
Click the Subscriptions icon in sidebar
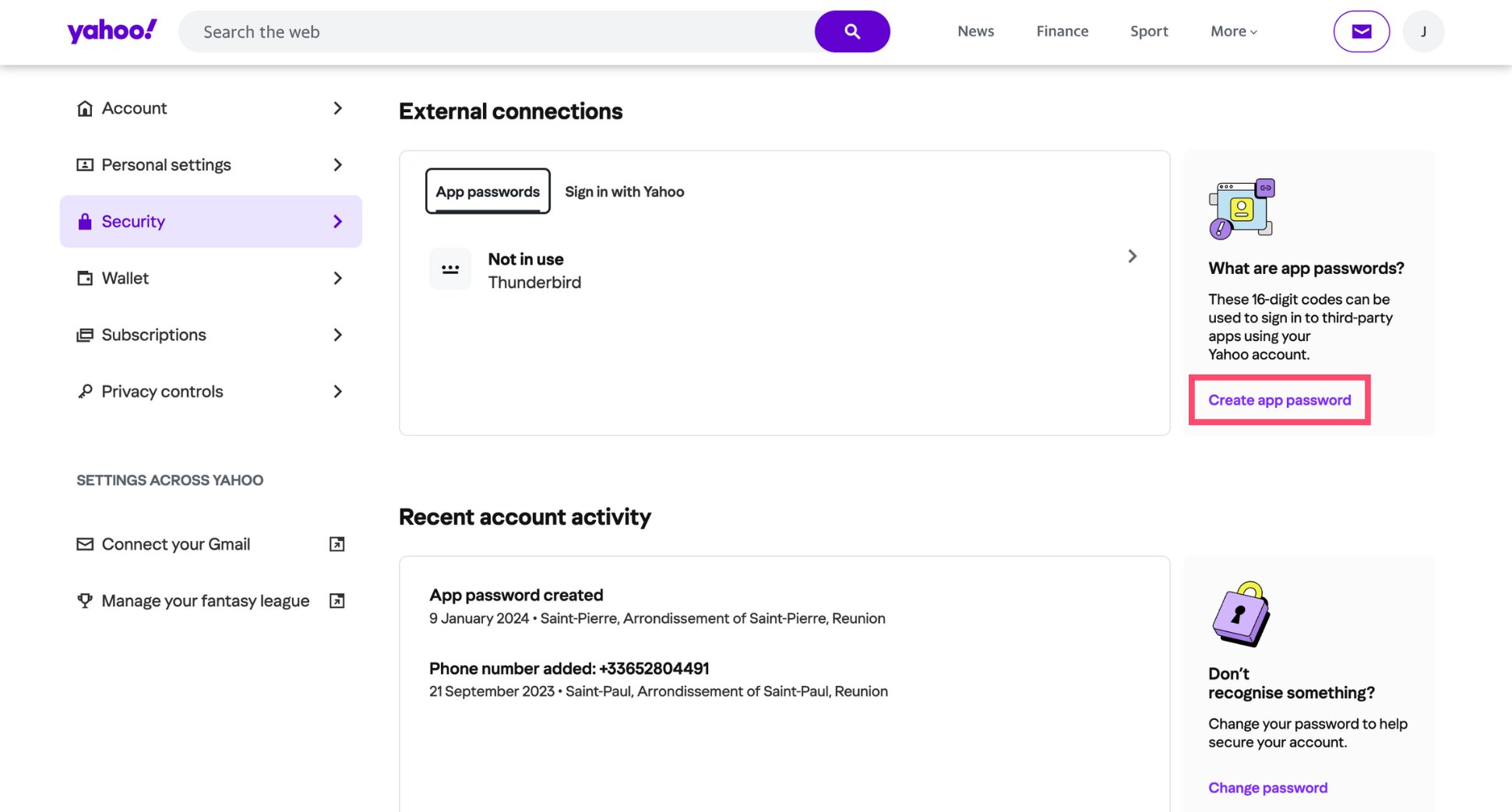pos(85,335)
